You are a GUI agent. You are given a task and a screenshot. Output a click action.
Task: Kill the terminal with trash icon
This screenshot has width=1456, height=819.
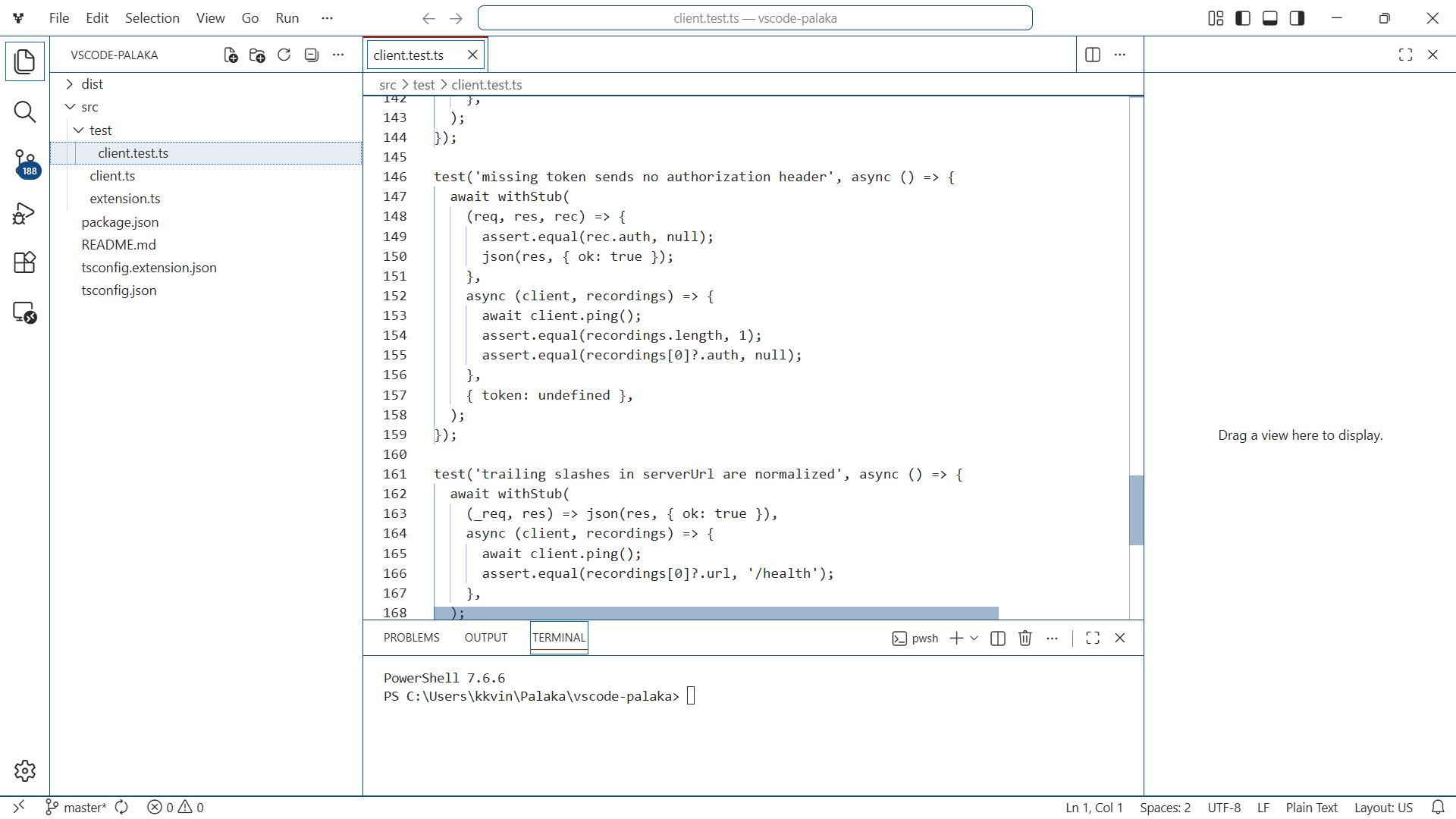(1025, 639)
